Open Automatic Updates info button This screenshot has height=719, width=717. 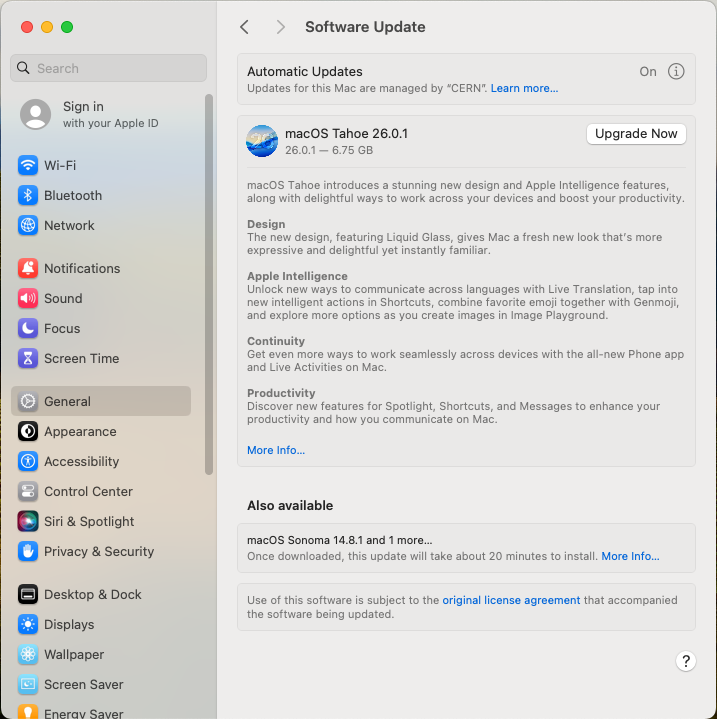[x=676, y=72]
